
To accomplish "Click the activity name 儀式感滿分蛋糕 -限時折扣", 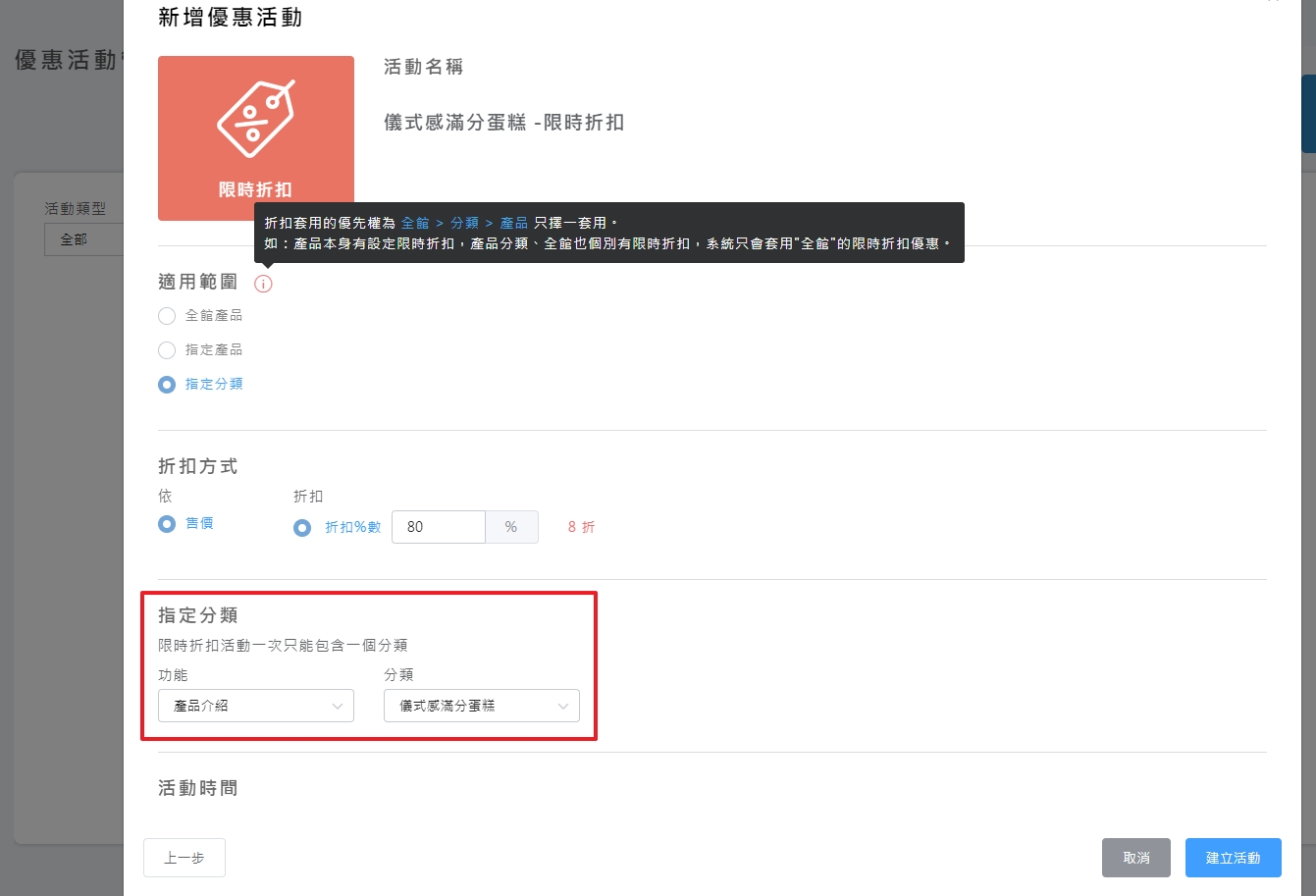I will click(x=503, y=123).
